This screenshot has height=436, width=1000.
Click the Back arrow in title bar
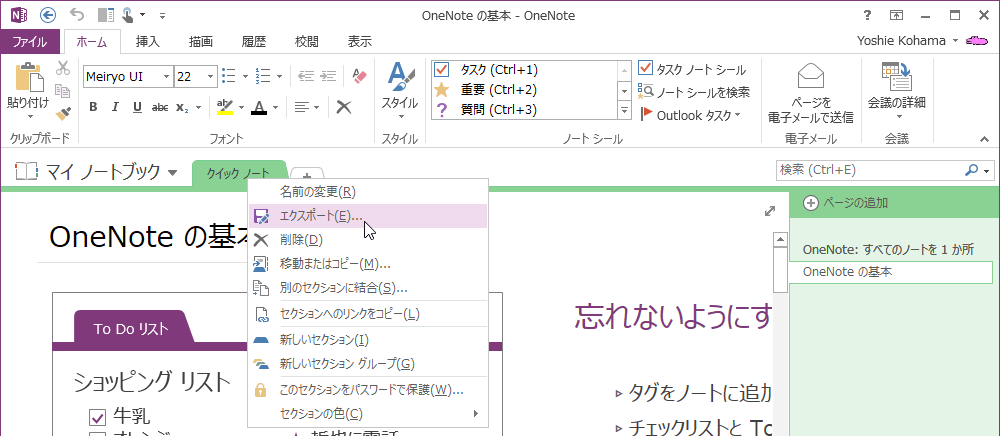47,15
